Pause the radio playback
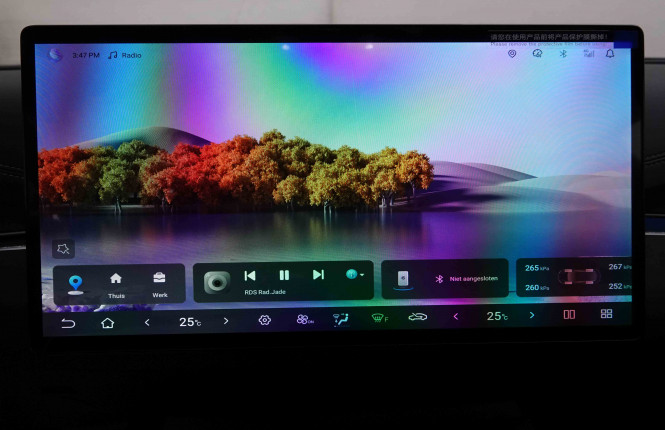665x430 pixels. 284,275
